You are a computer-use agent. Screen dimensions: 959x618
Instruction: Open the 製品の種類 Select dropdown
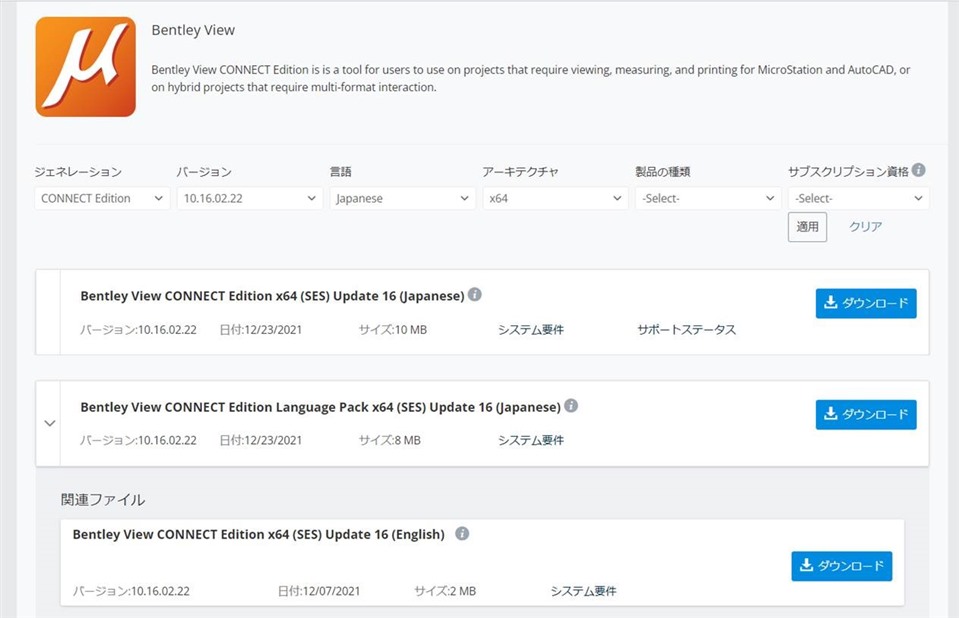[x=707, y=199]
